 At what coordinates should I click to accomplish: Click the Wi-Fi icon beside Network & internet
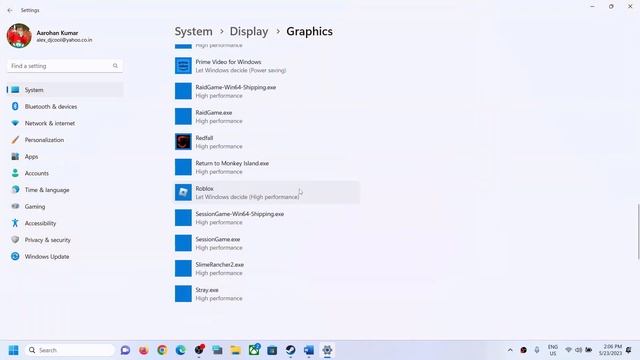(15, 123)
